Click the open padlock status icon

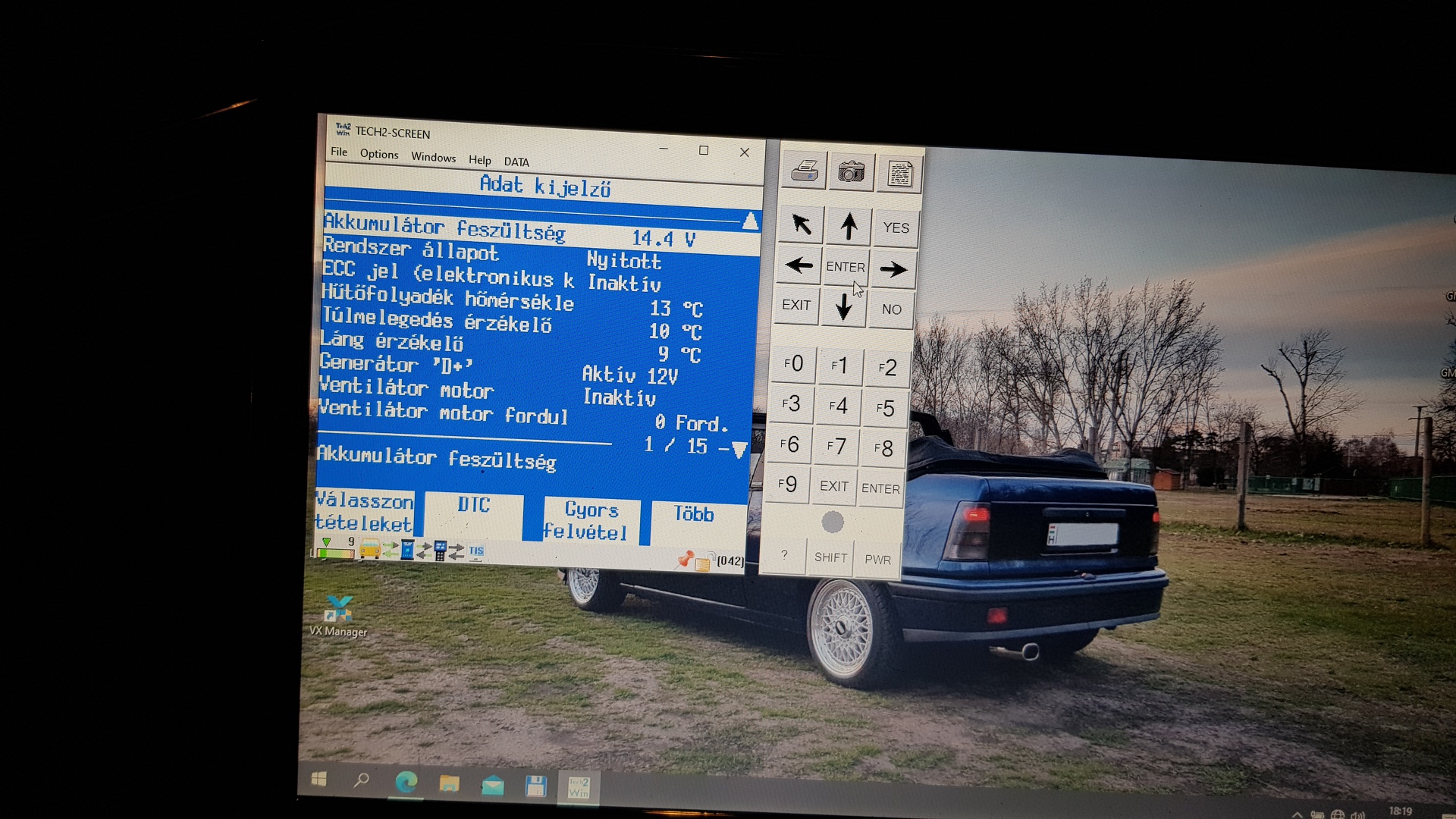point(704,561)
